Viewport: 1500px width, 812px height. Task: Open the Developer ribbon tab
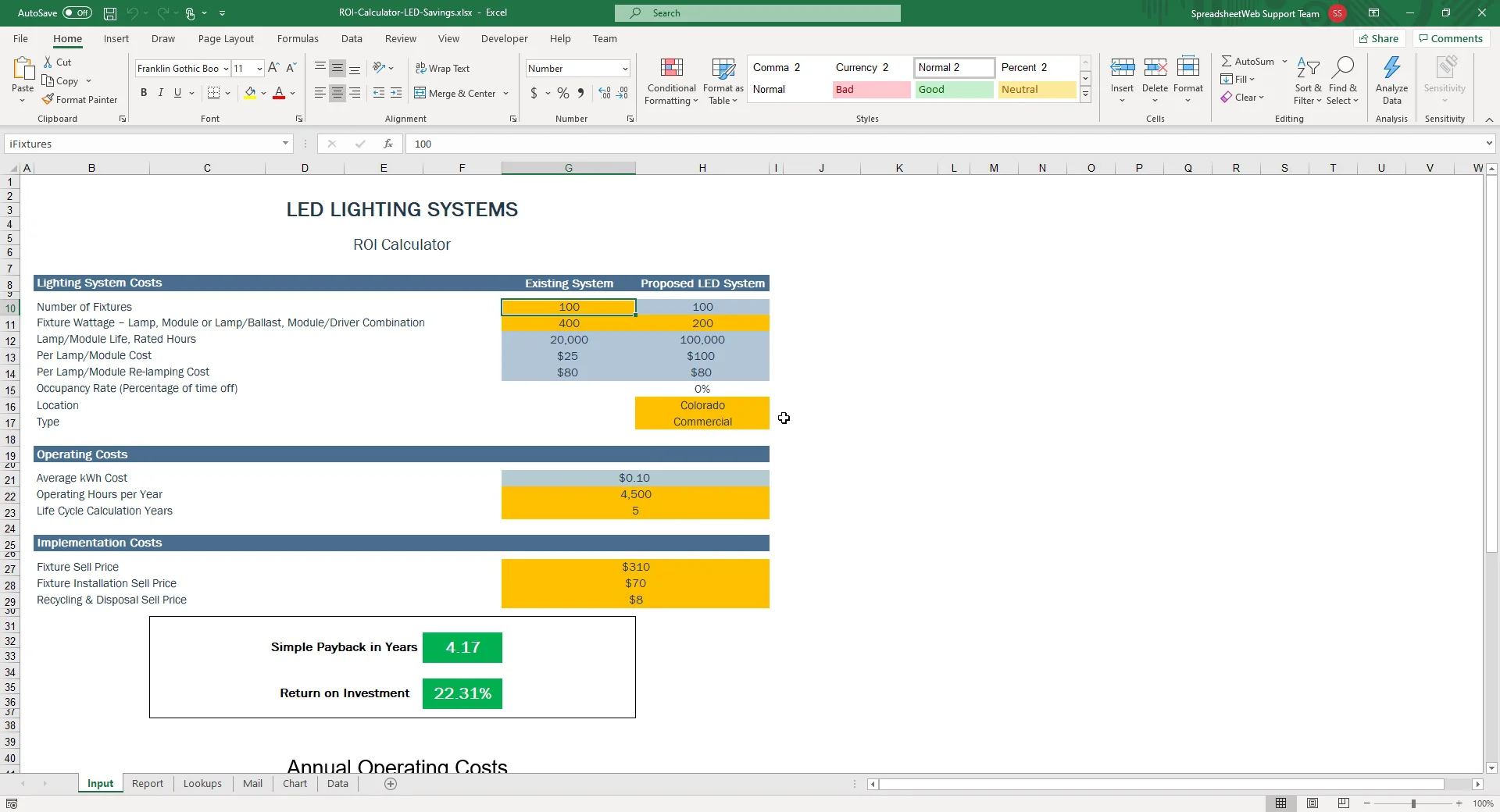click(x=504, y=39)
